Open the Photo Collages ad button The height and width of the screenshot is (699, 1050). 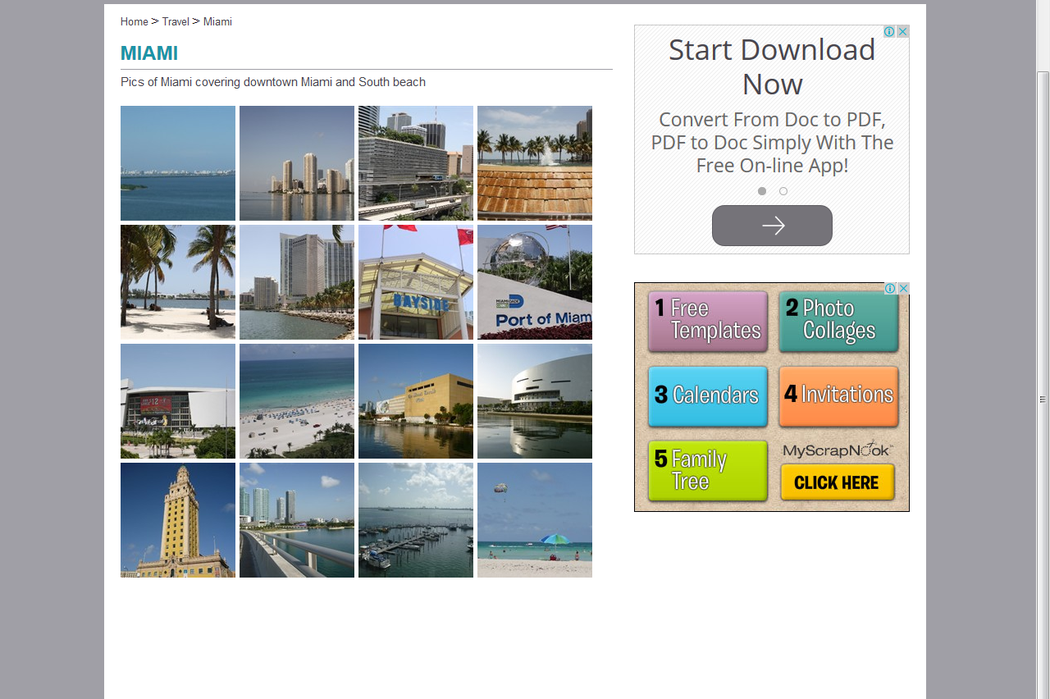click(x=838, y=321)
